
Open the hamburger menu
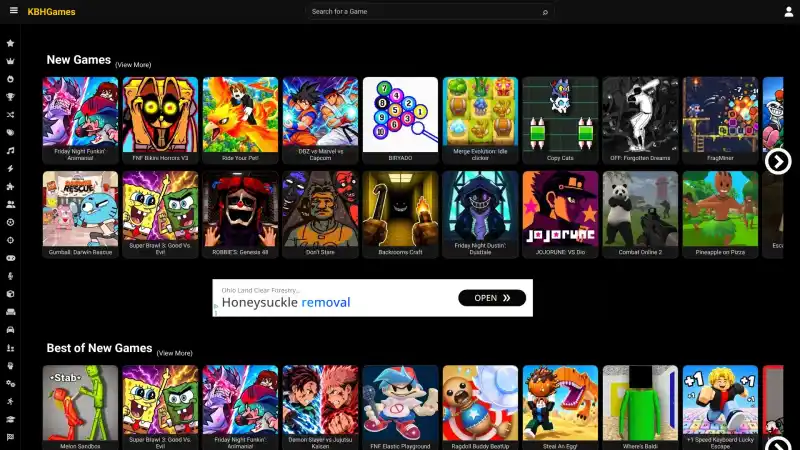(14, 10)
